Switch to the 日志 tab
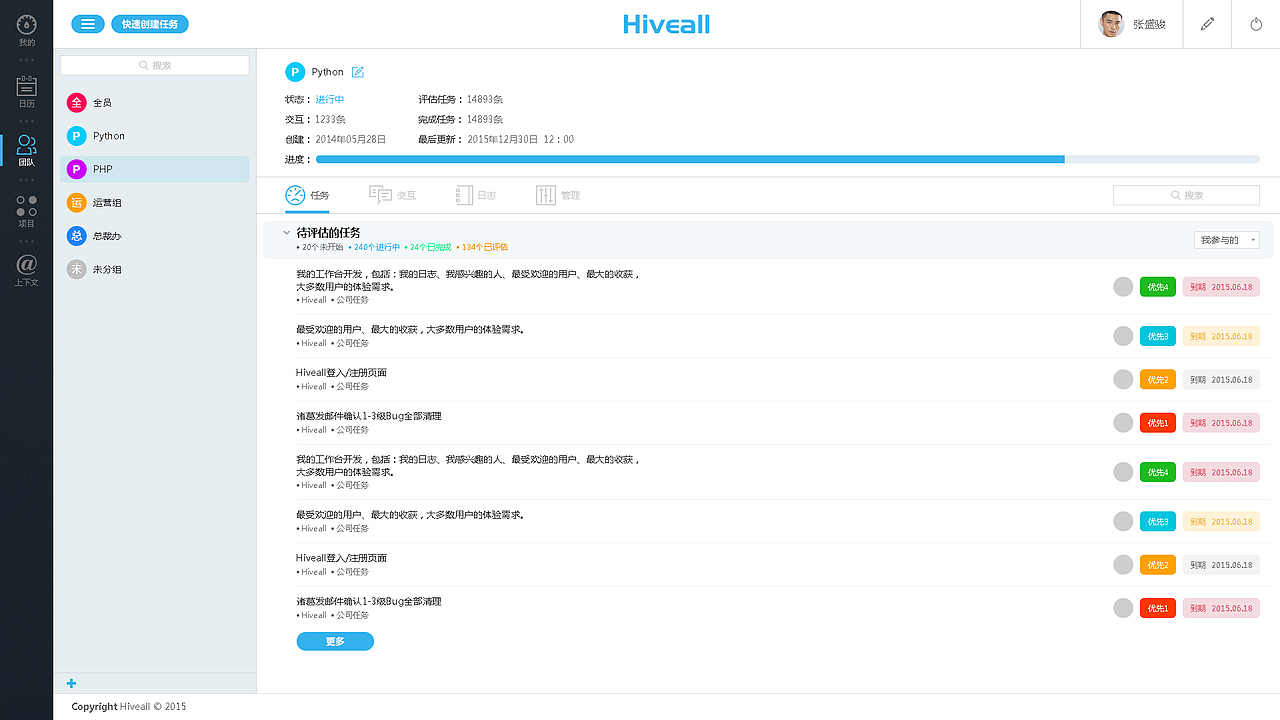The image size is (1280, 720). coord(475,195)
